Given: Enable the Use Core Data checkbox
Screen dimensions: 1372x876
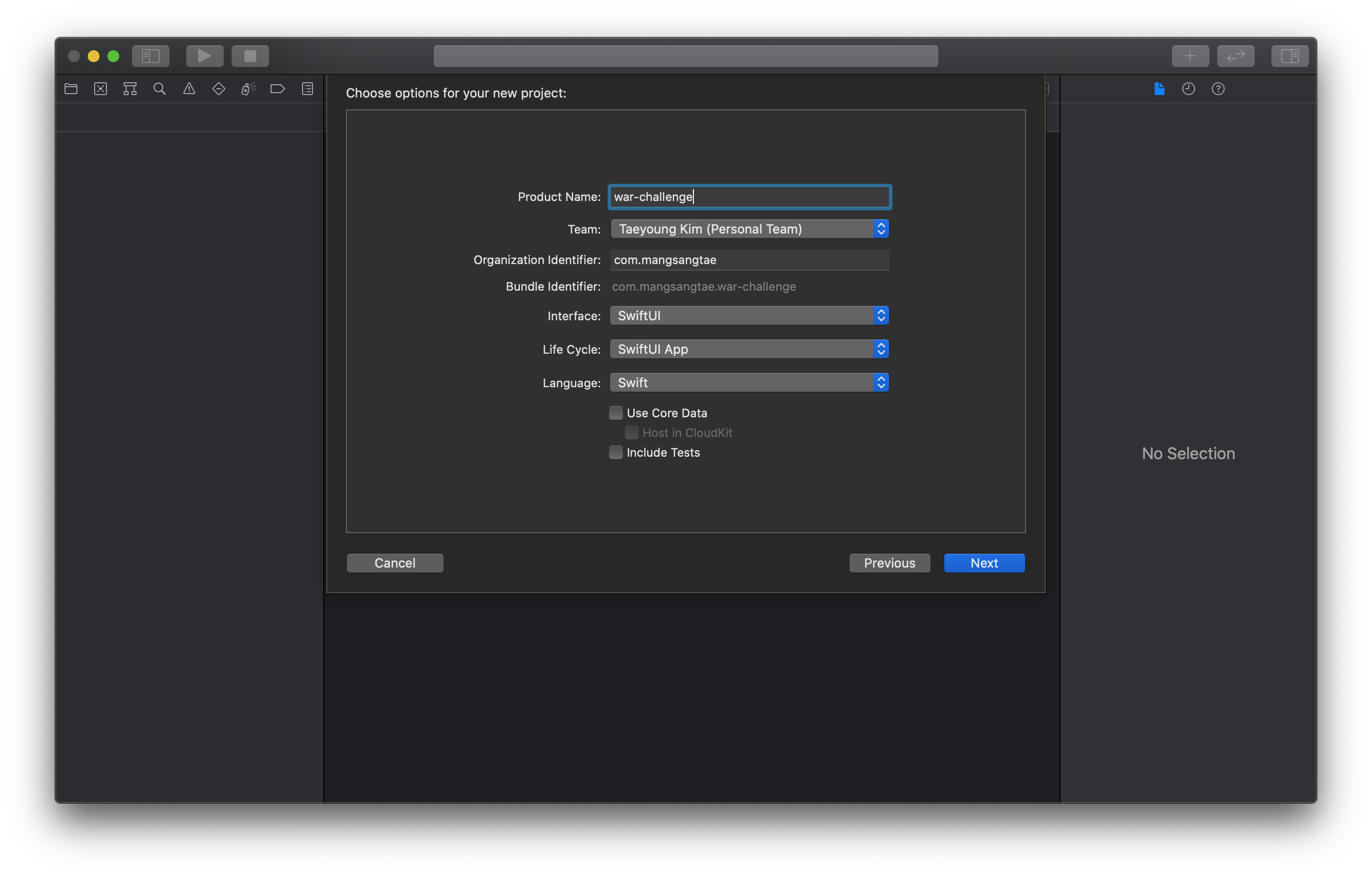Looking at the screenshot, I should click(616, 413).
